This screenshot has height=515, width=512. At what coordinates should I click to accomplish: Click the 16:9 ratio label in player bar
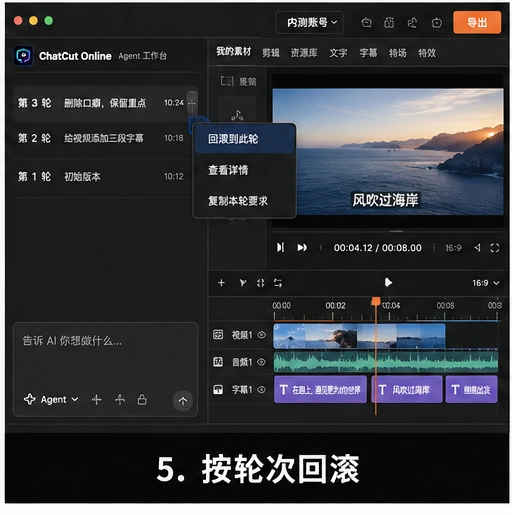453,248
